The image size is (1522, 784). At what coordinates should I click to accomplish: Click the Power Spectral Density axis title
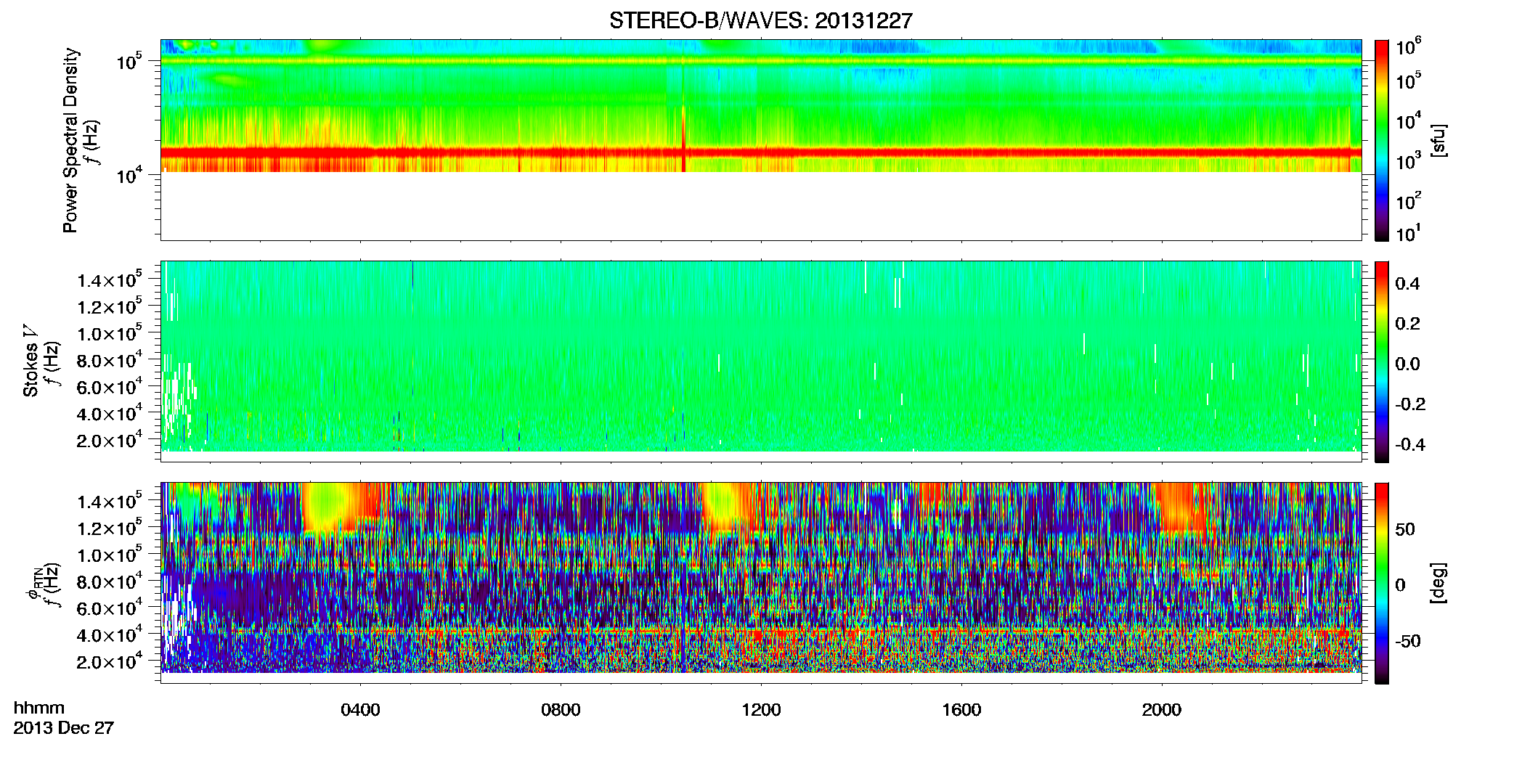(70, 140)
